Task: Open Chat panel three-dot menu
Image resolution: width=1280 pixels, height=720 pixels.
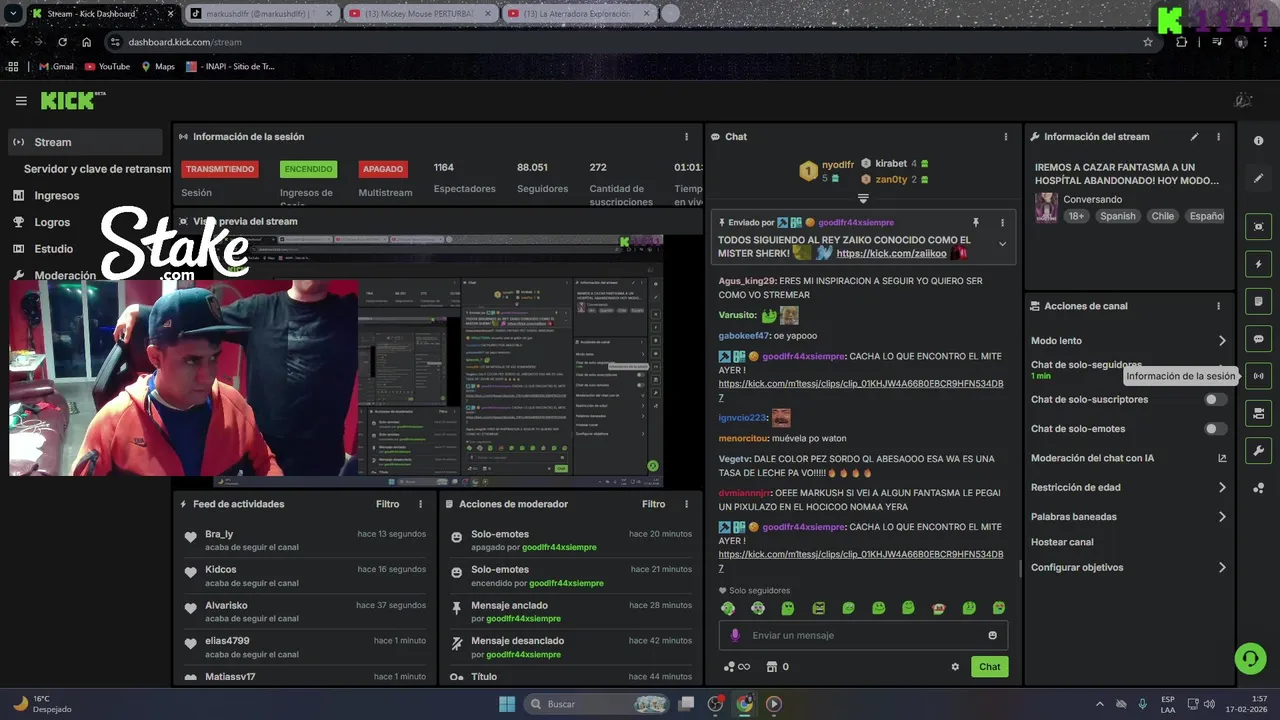Action: [1006, 137]
